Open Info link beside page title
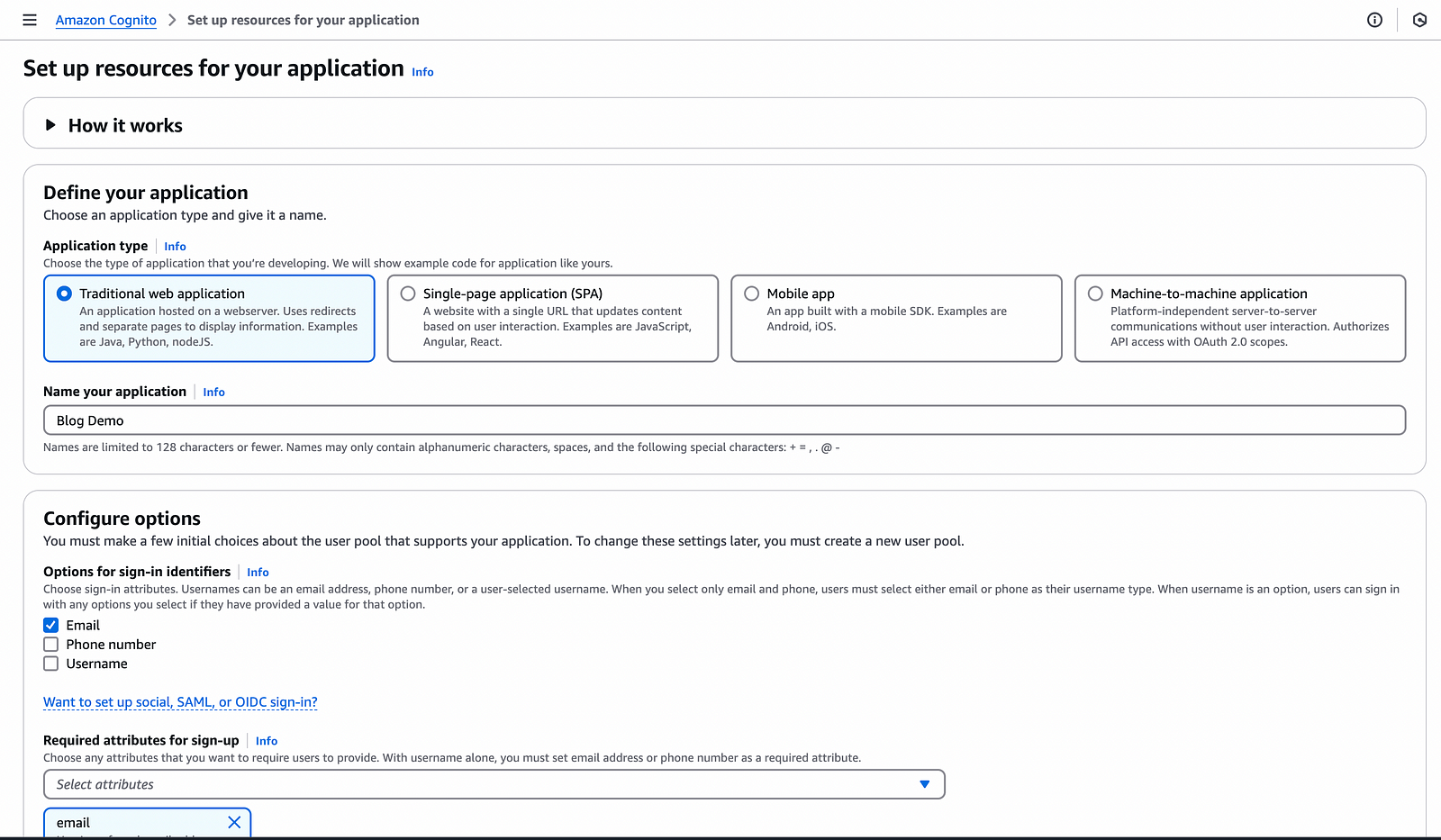This screenshot has width=1441, height=840. [422, 72]
